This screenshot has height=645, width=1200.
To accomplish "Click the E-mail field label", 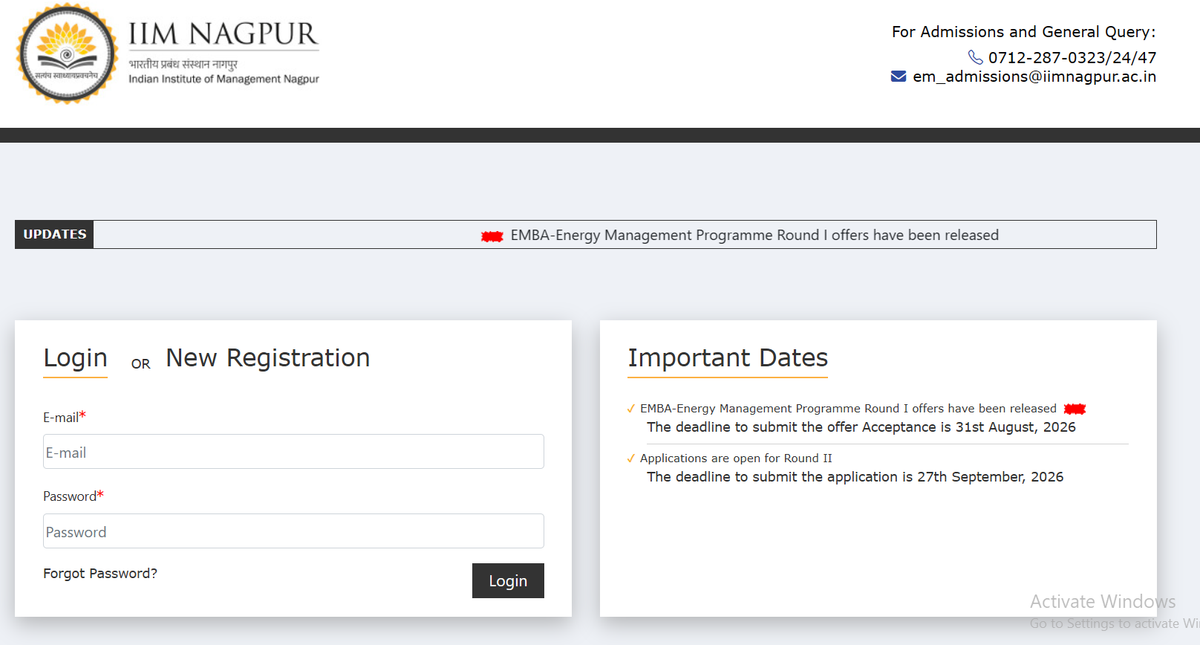I will click(x=64, y=417).
